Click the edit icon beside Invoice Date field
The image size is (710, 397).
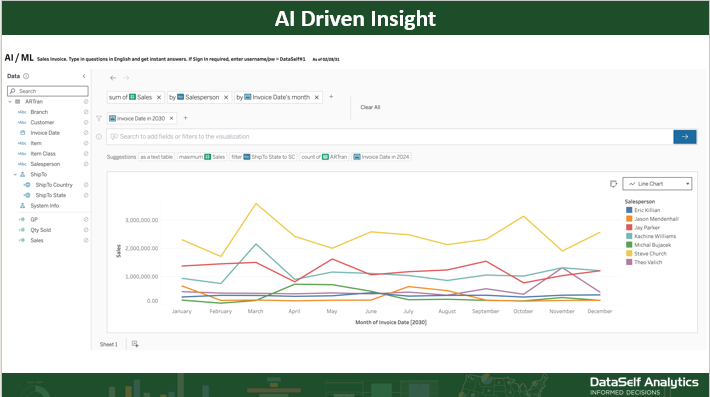86,133
